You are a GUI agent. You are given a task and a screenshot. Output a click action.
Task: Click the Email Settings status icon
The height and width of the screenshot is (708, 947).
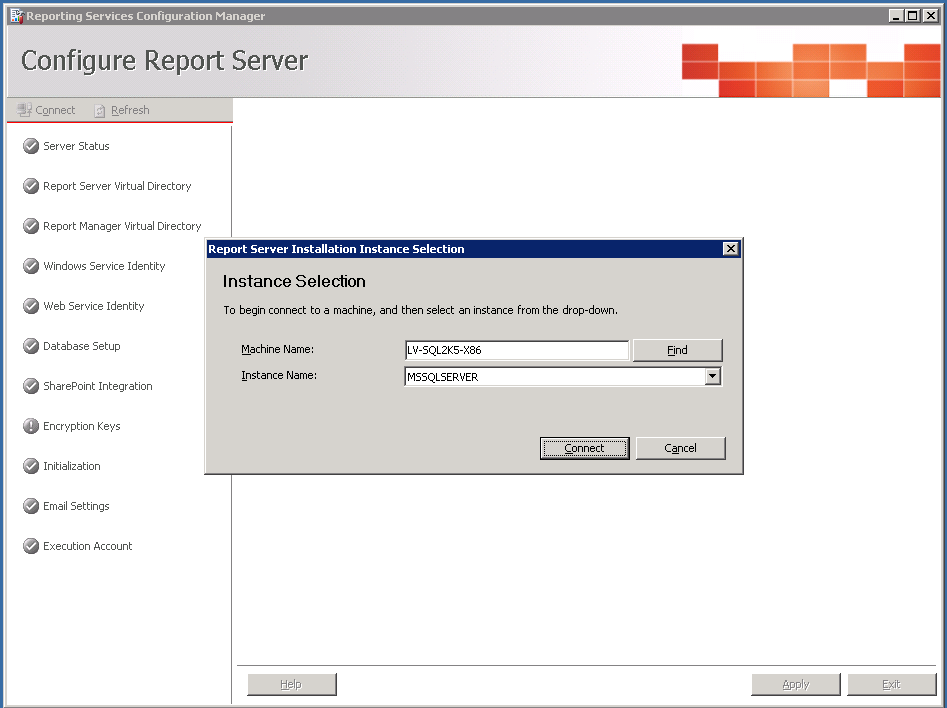point(31,506)
